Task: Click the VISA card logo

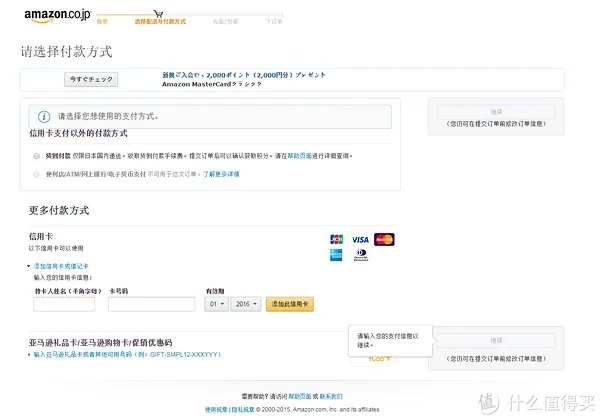Action: [360, 240]
